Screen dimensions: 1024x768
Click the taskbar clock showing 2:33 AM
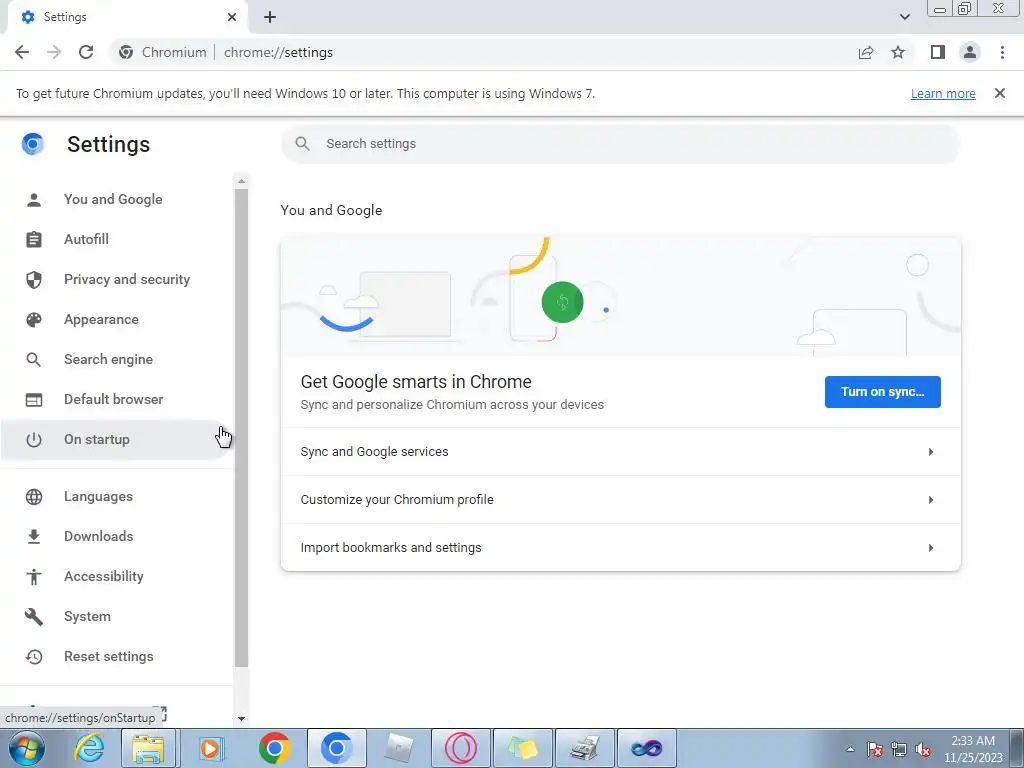[x=972, y=749]
